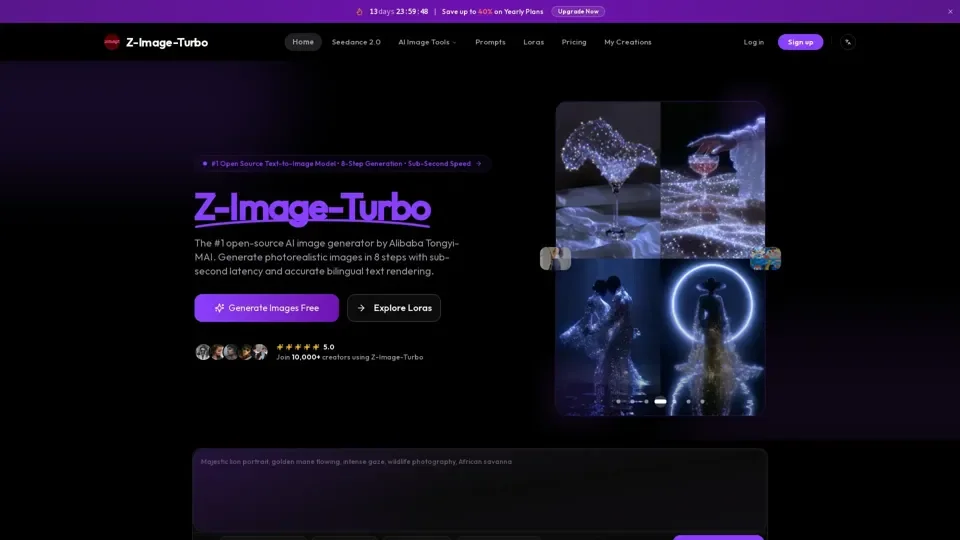
Task: Close the promo banner with the X
Action: point(950,12)
